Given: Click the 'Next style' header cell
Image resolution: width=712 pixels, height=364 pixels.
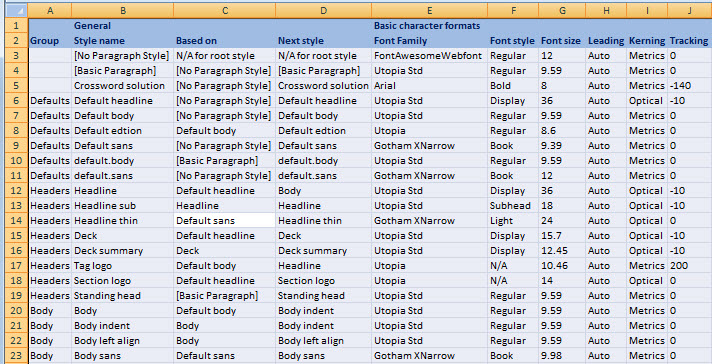Looking at the screenshot, I should [x=323, y=40].
